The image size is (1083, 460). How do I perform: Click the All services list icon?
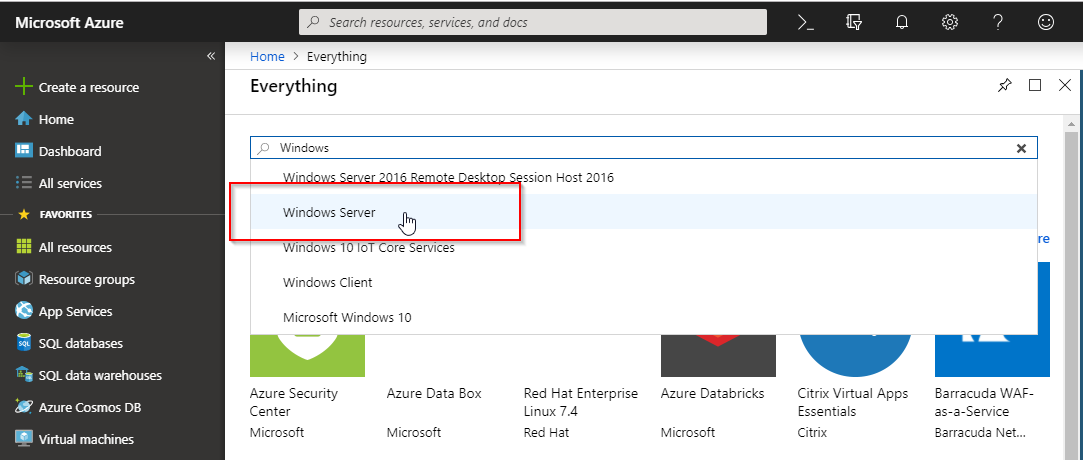point(24,183)
